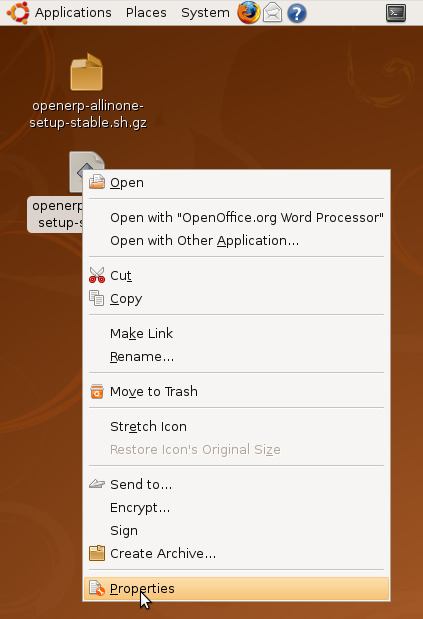Open the System menu
This screenshot has height=619, width=423.
pos(205,13)
